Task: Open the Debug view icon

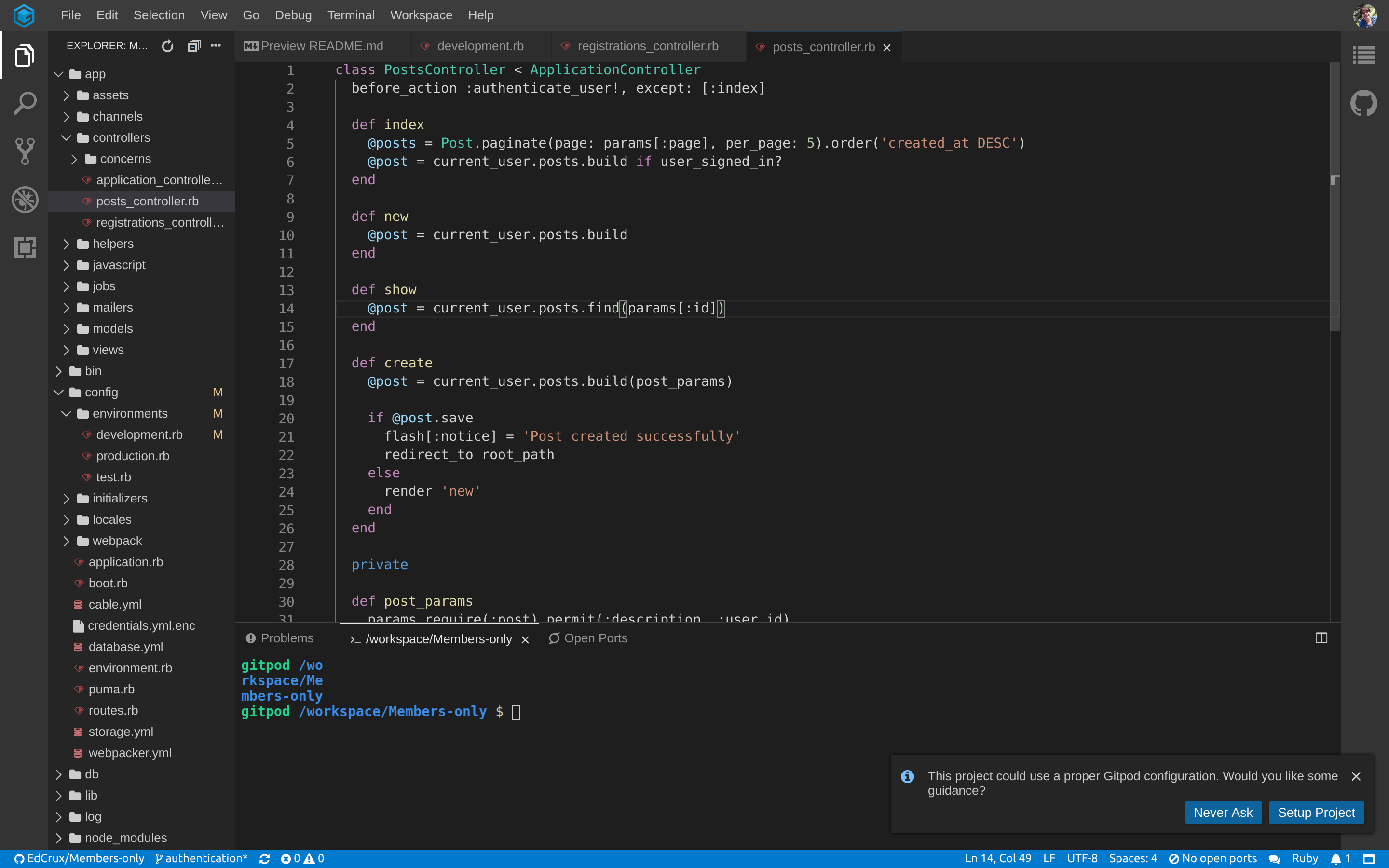Action: click(24, 200)
